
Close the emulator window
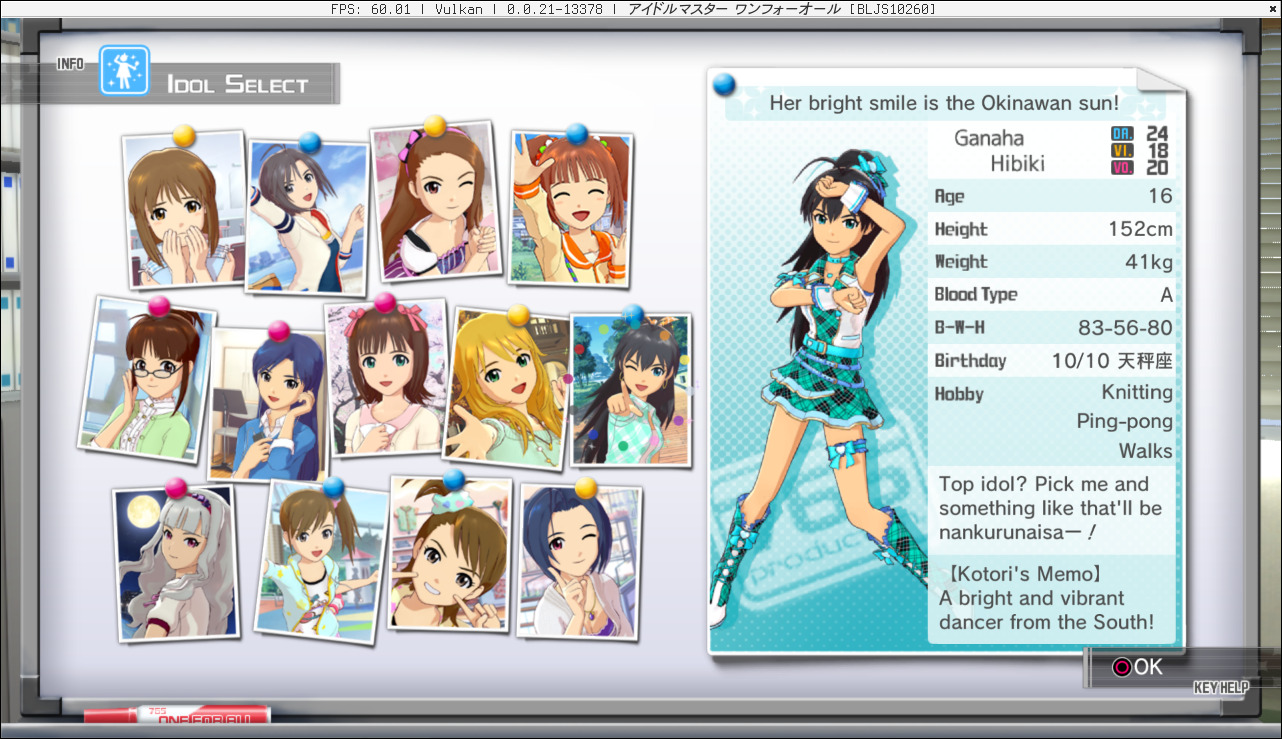click(1272, 8)
